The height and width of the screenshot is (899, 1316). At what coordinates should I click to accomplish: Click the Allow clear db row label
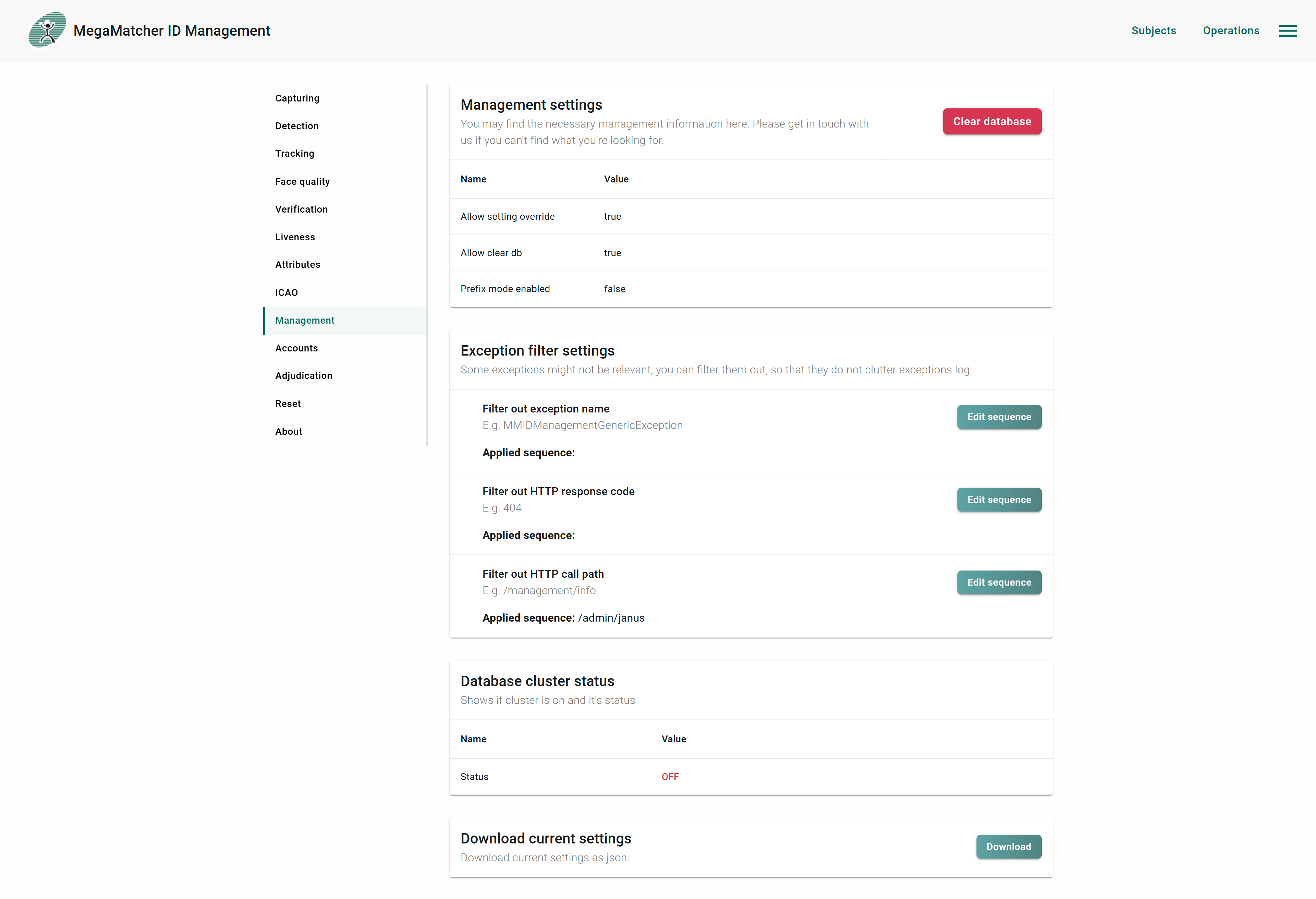coord(491,253)
